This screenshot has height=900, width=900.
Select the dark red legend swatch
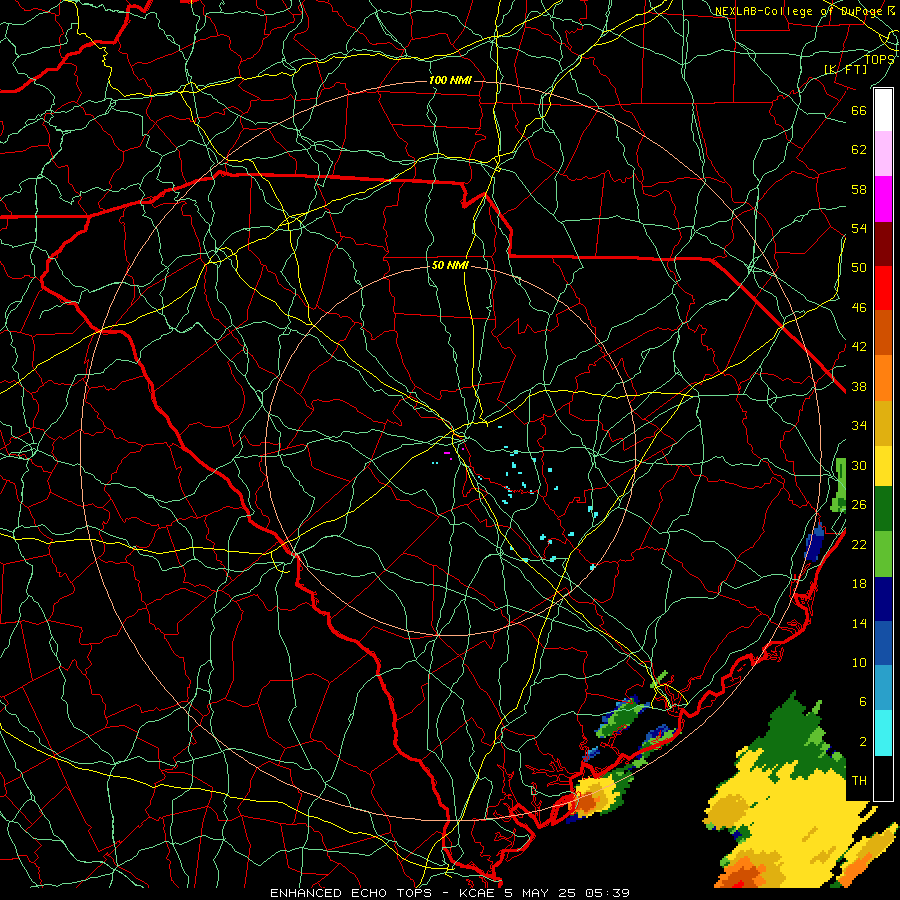pos(883,244)
